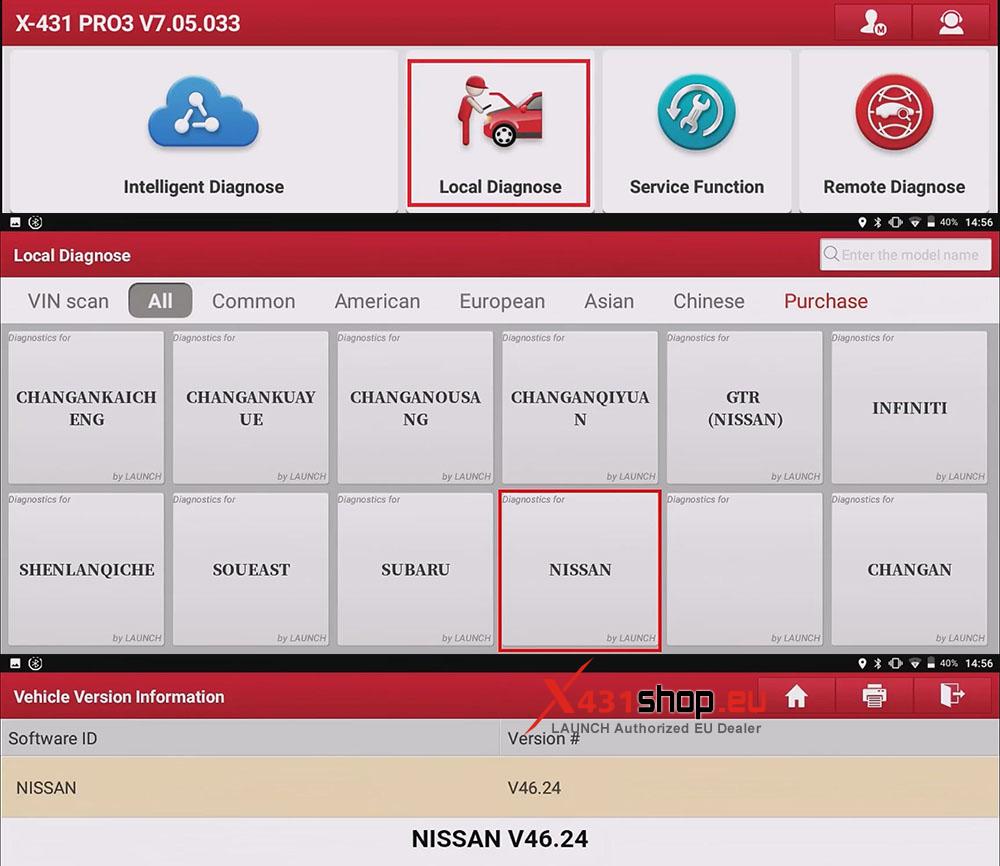
Task: Tap the headset customer support icon
Action: (x=950, y=23)
